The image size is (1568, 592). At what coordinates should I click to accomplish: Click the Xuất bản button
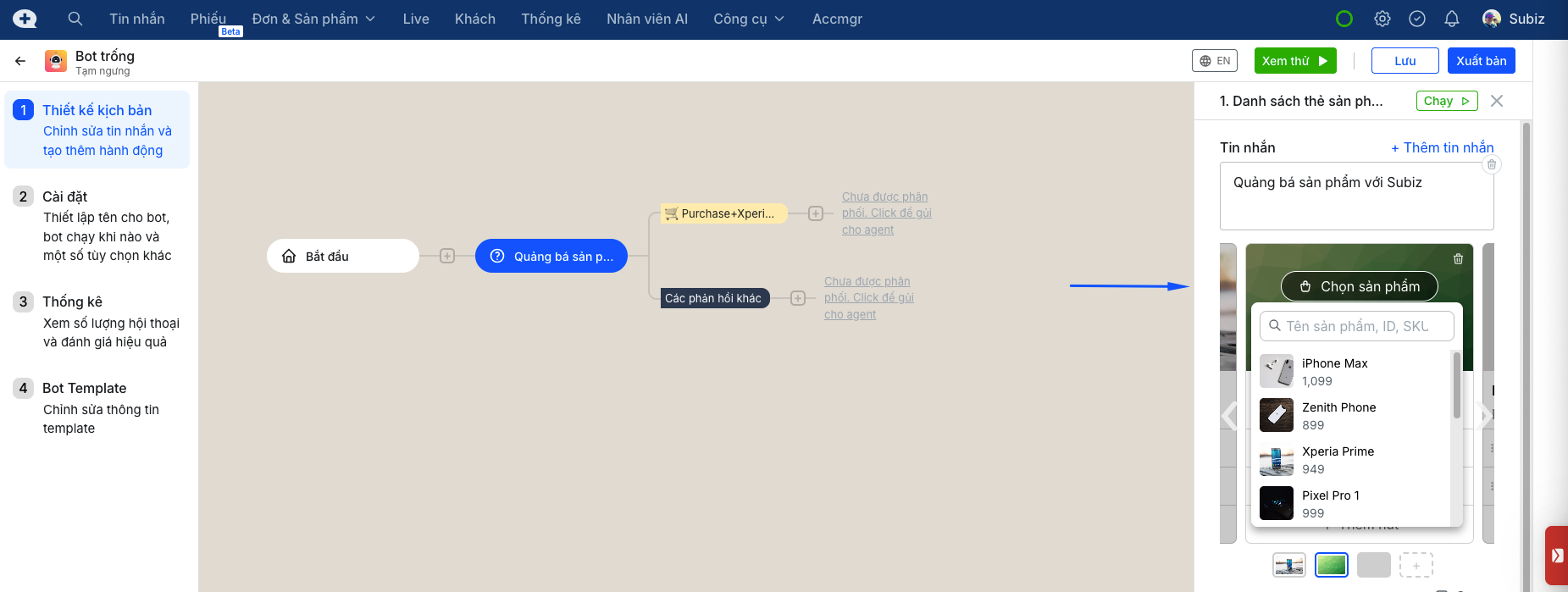pos(1481,61)
